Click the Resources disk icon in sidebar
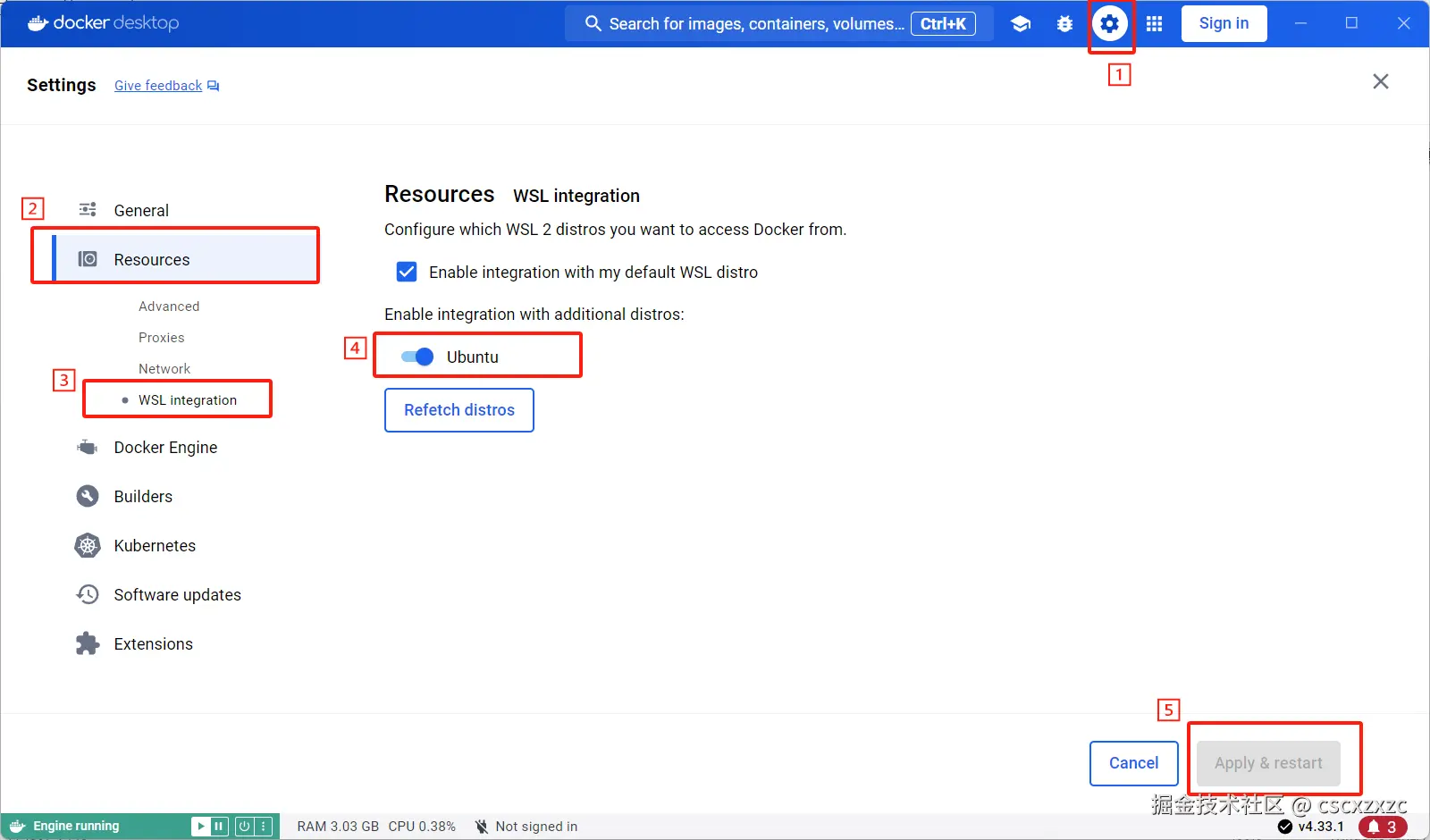The width and height of the screenshot is (1430, 840). (88, 259)
